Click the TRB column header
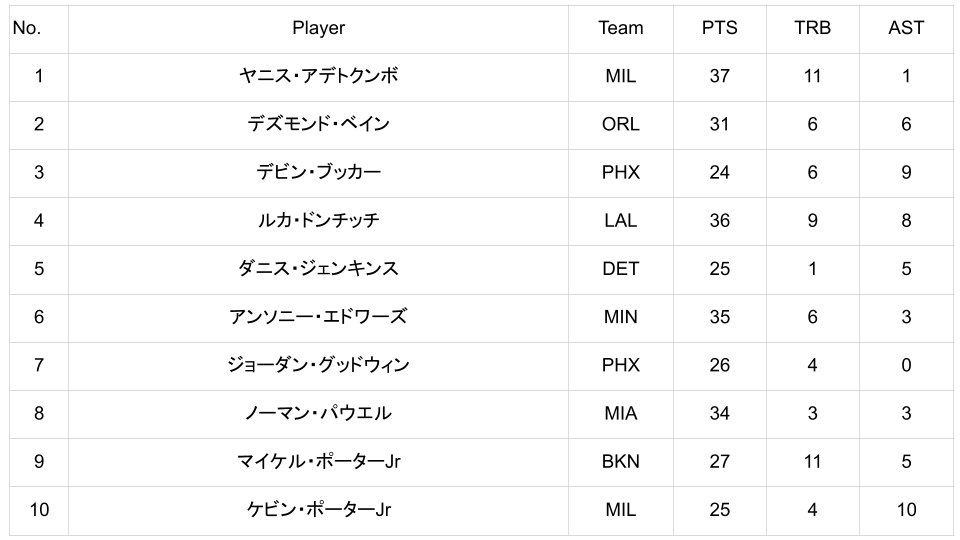Image resolution: width=960 pixels, height=540 pixels. [812, 28]
